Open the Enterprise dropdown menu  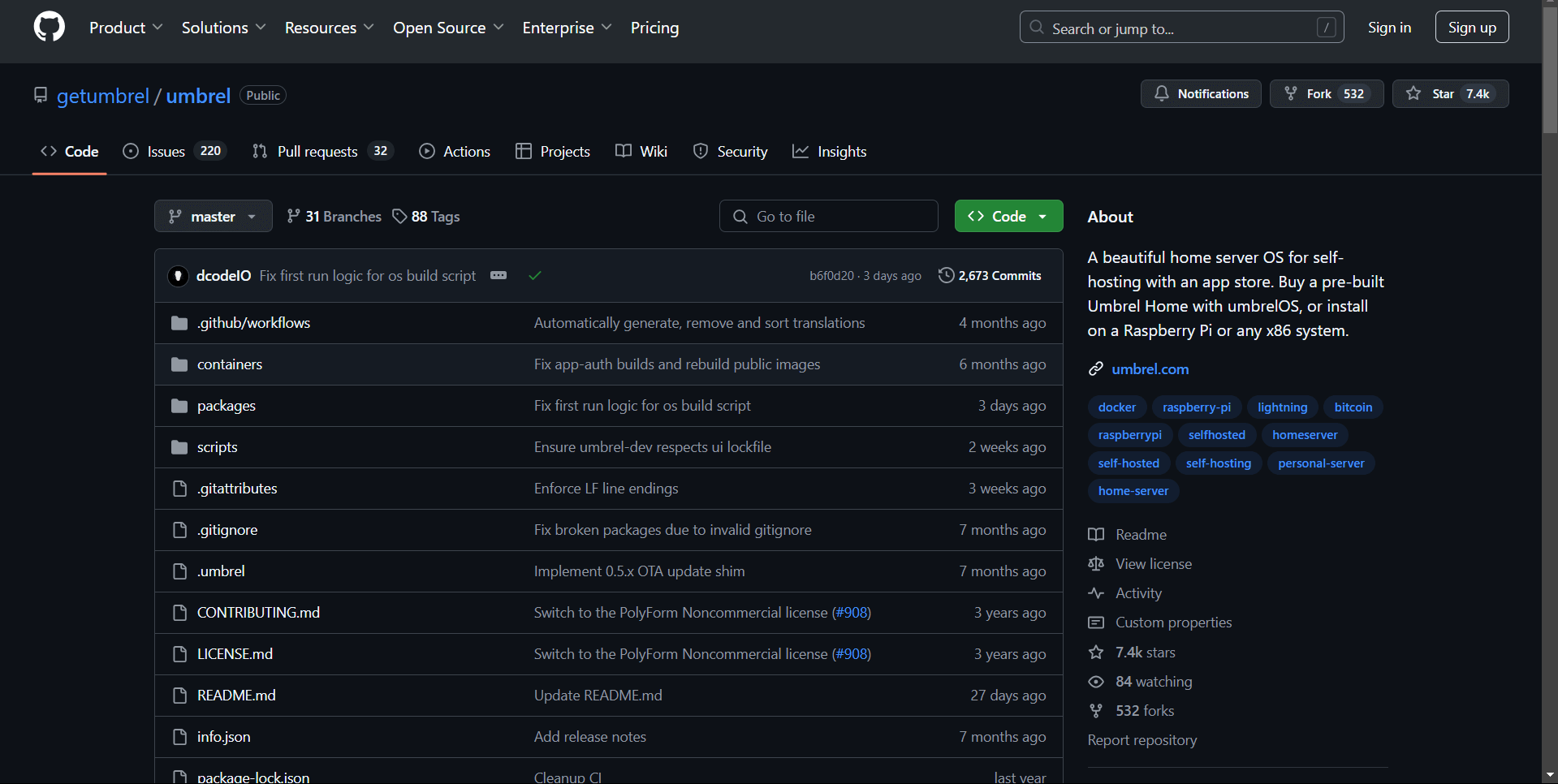click(x=567, y=28)
